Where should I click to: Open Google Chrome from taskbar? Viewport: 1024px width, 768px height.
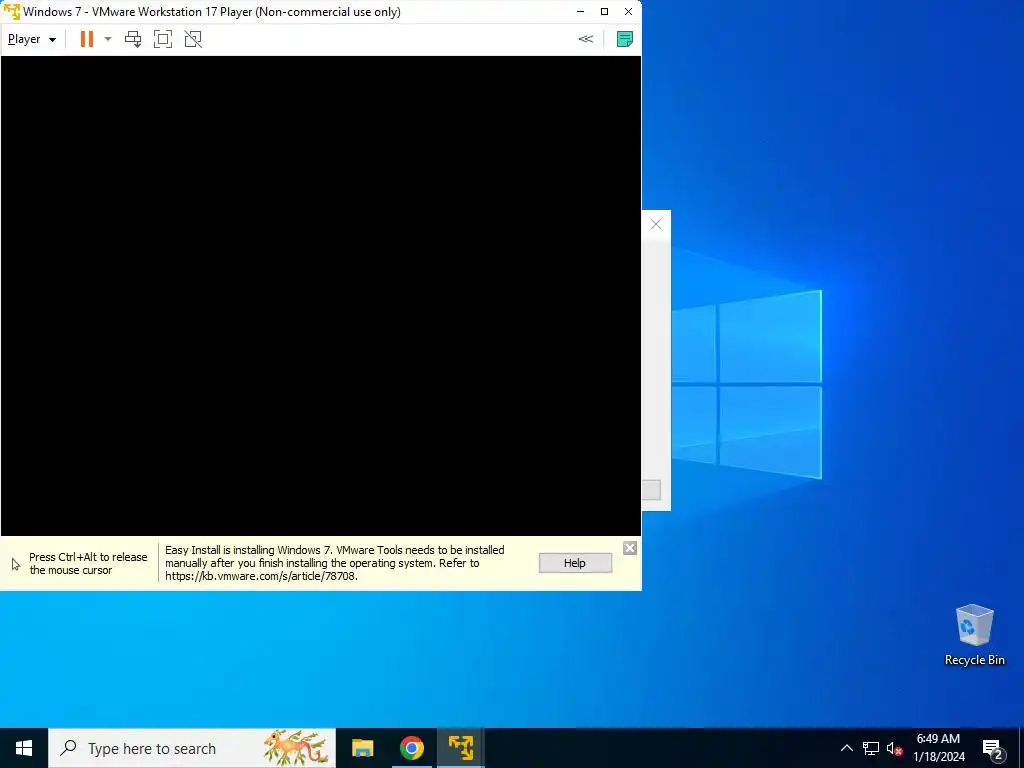pyautogui.click(x=411, y=748)
